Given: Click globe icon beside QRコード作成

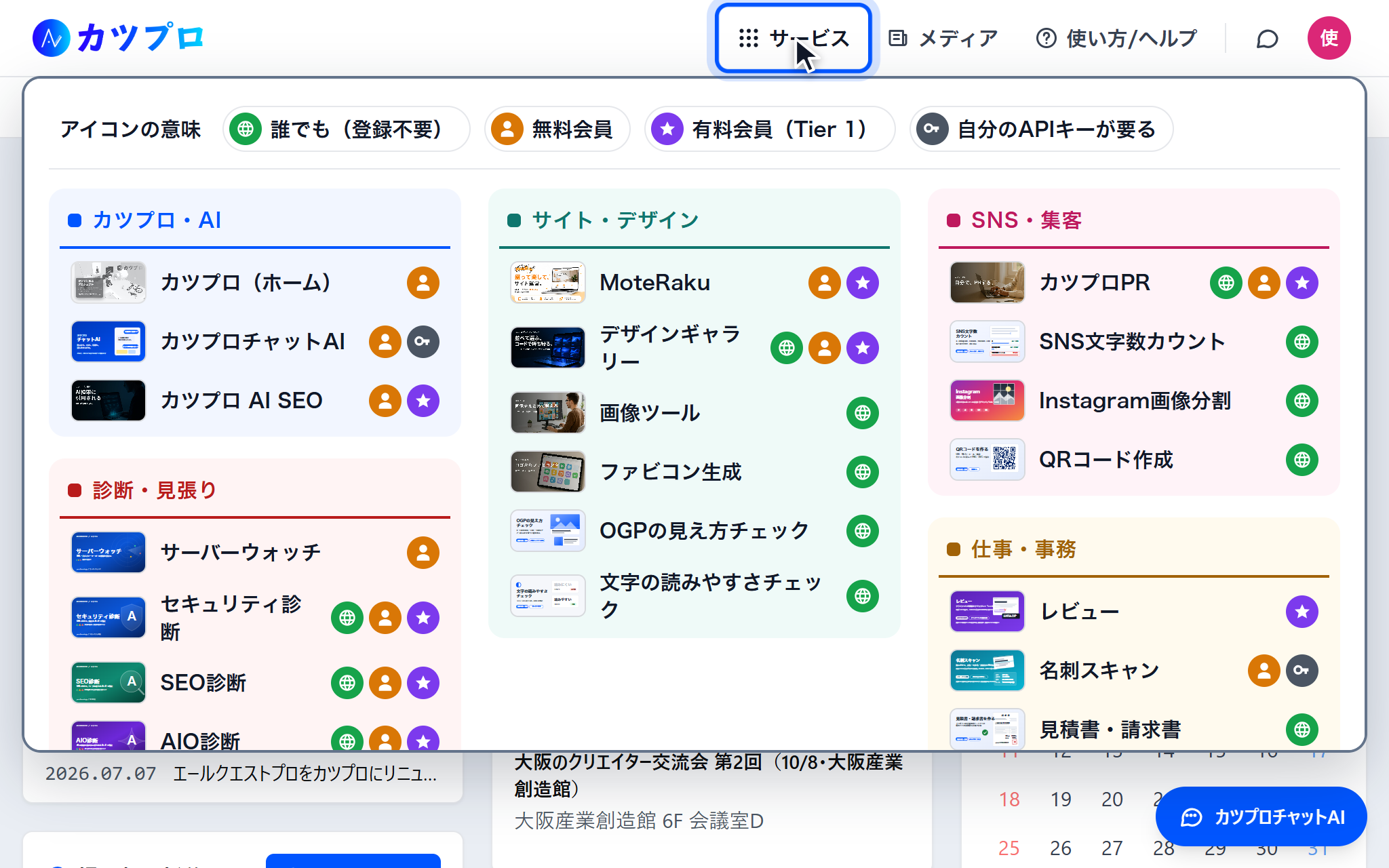Looking at the screenshot, I should [x=1302, y=460].
